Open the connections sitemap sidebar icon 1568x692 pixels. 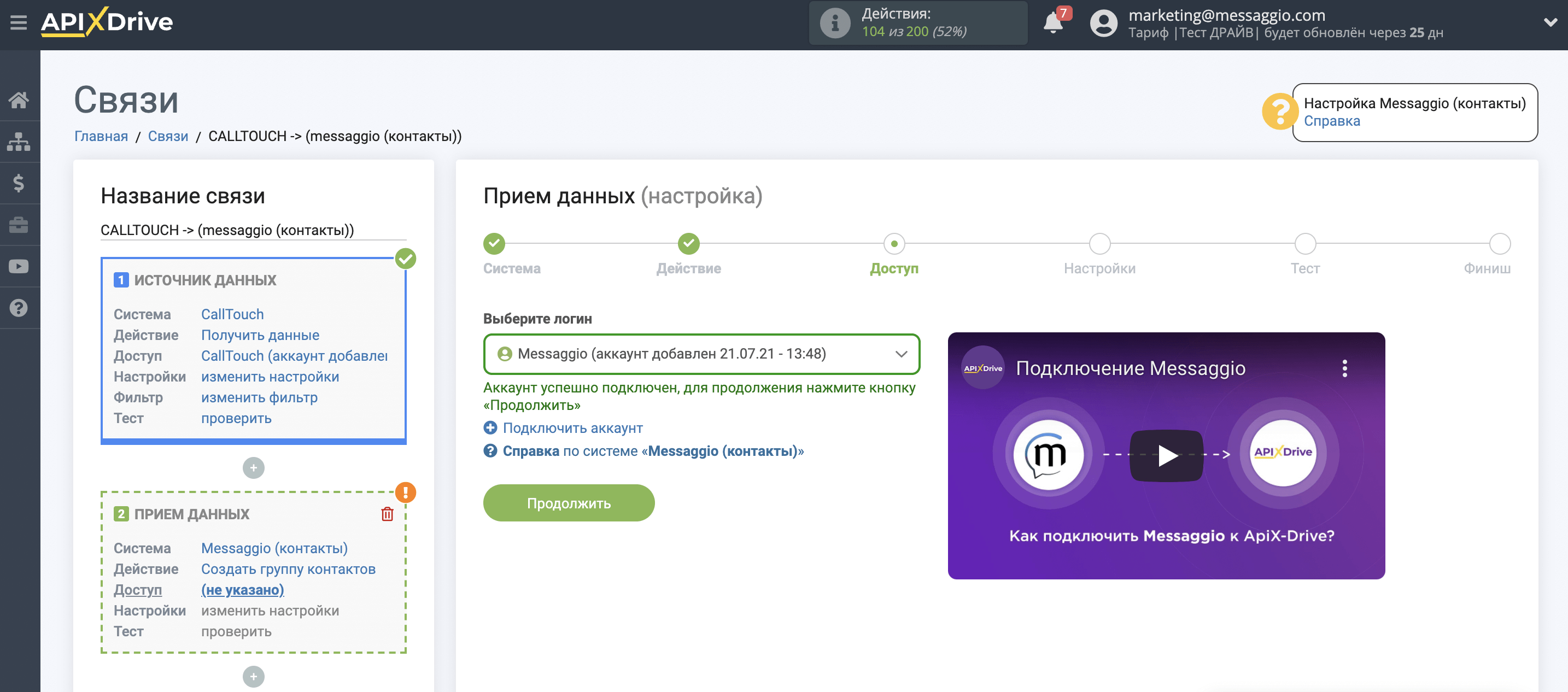pyautogui.click(x=19, y=141)
